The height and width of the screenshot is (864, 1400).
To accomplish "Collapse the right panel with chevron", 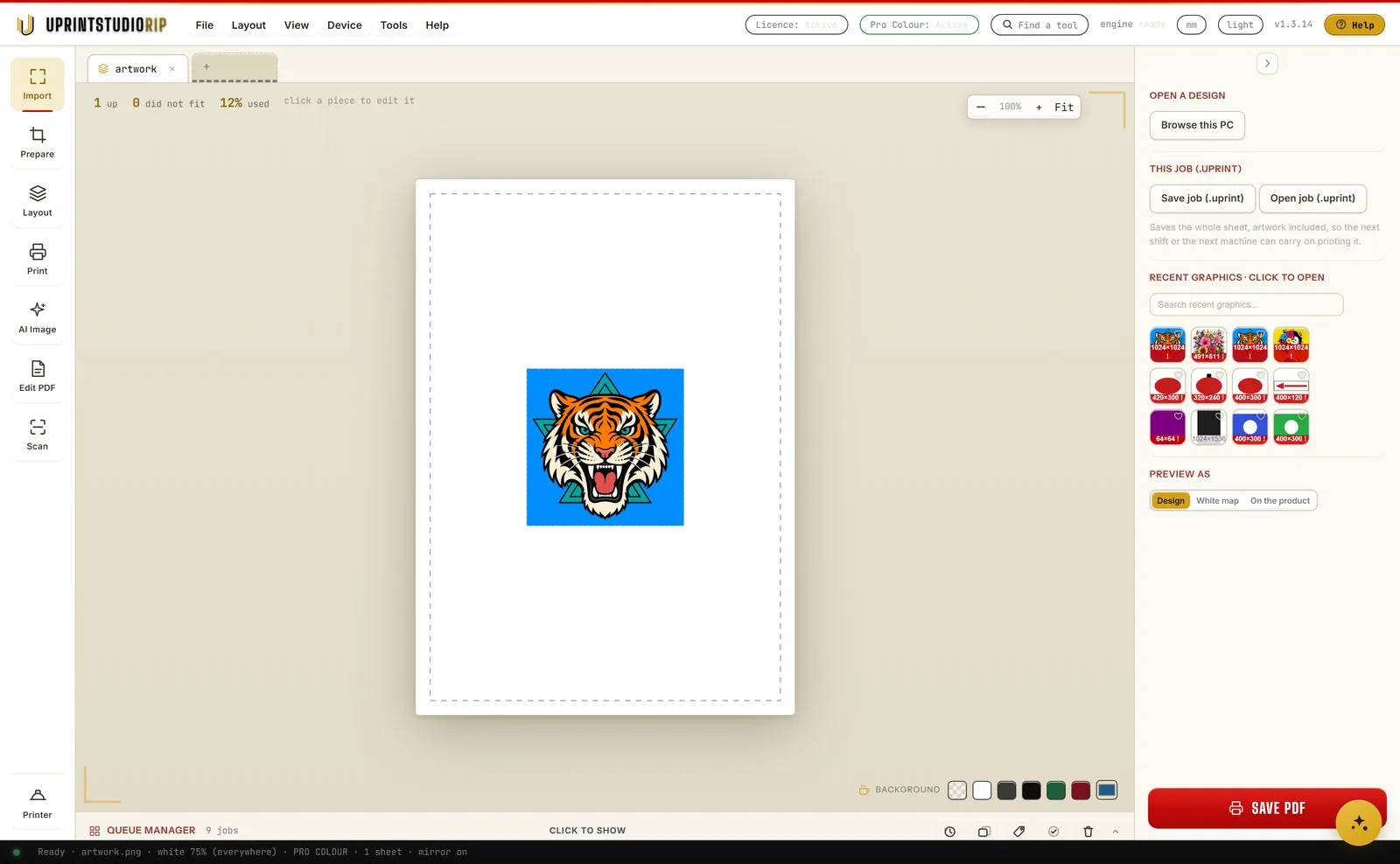I will coord(1267,63).
